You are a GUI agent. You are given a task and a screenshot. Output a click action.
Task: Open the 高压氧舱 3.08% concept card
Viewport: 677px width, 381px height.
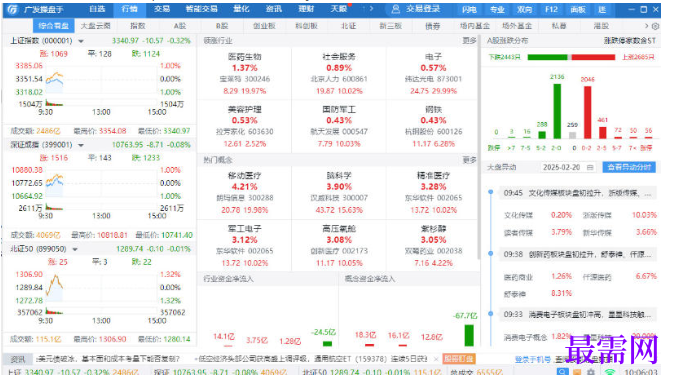[339, 246]
